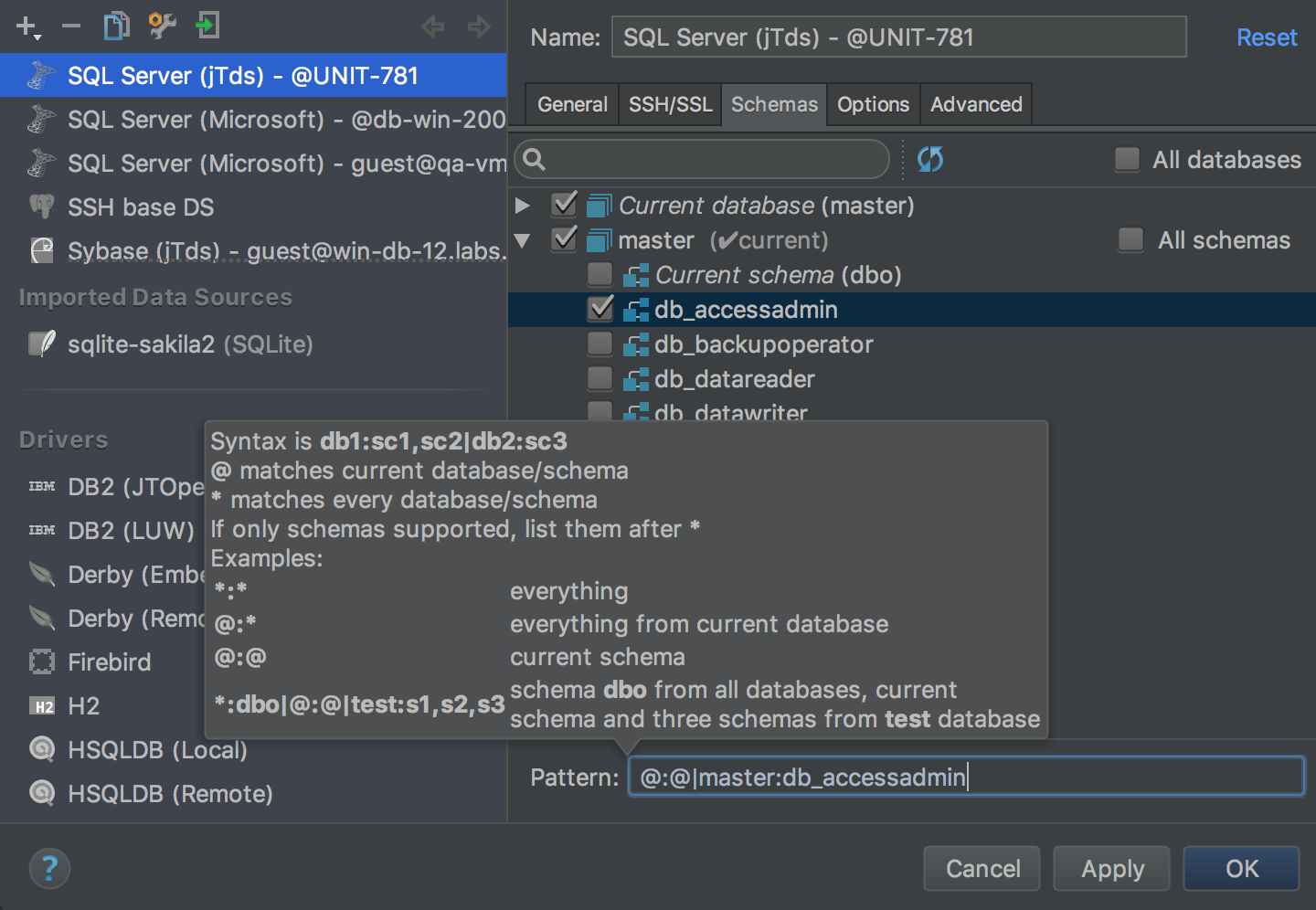Screen dimensions: 1316x910
Task: Navigate forward with right arrow icon
Action: click(479, 26)
